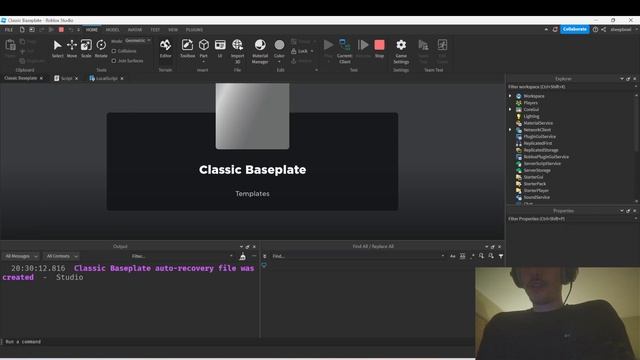Click the Filter workspace search field

pyautogui.click(x=571, y=87)
